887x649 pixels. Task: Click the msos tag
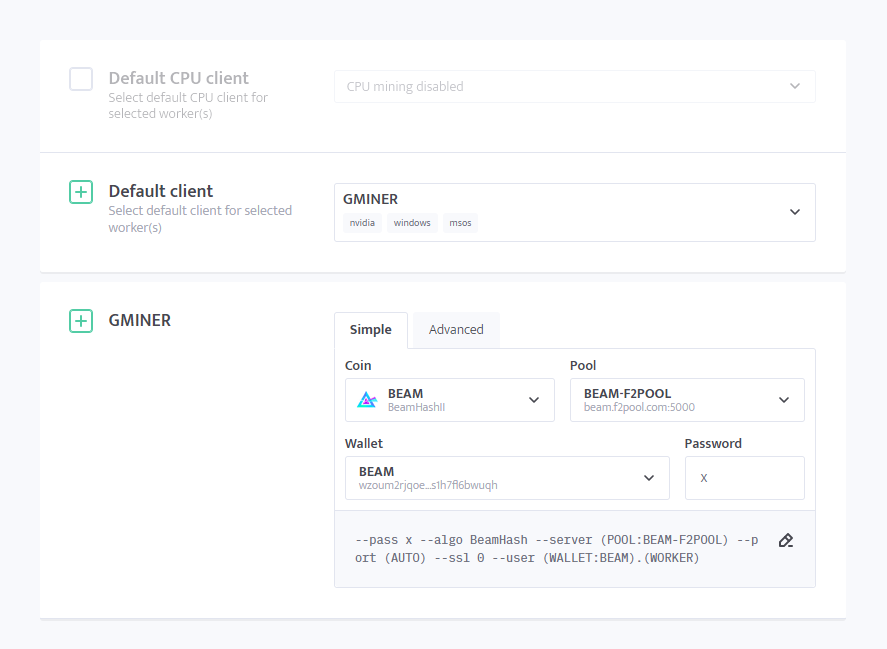460,223
